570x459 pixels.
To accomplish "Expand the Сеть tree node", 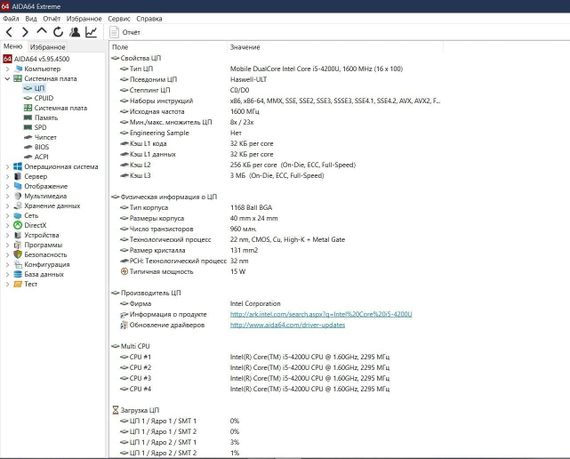I will pyautogui.click(x=7, y=216).
